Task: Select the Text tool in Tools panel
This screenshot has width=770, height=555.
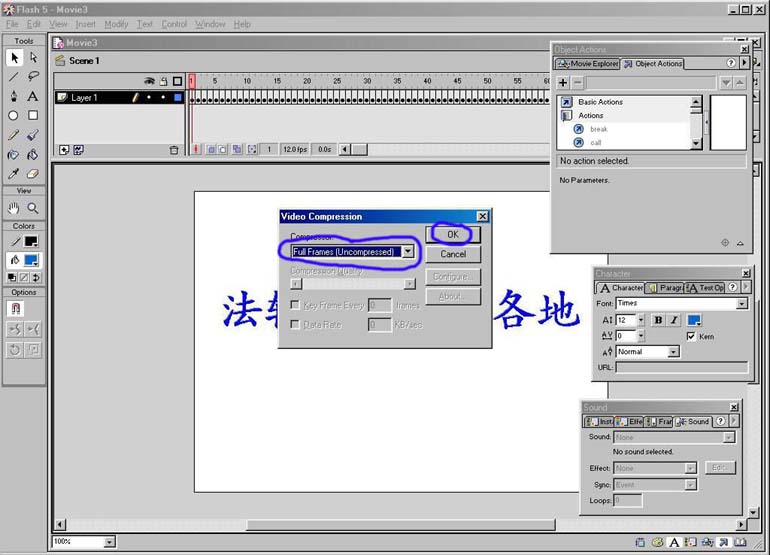Action: pos(33,97)
